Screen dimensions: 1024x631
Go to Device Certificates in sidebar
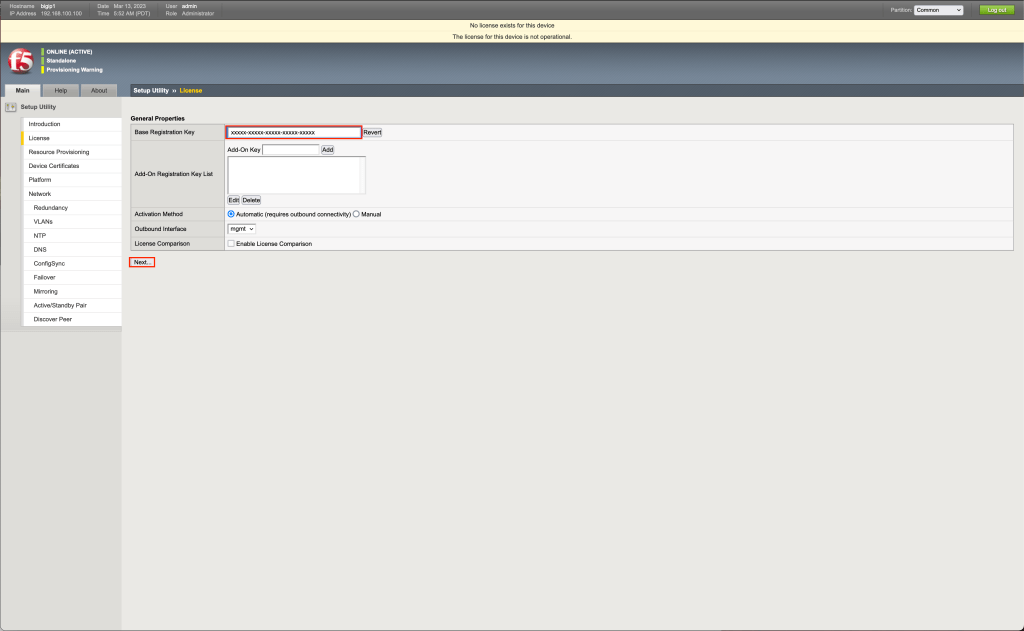point(53,166)
